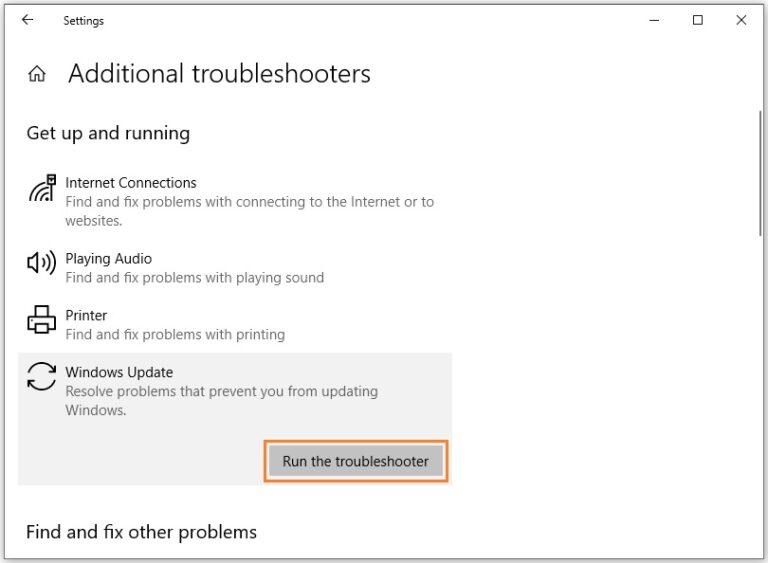Image resolution: width=768 pixels, height=563 pixels.
Task: Click the Find and fix other problems heading
Action: [x=141, y=532]
